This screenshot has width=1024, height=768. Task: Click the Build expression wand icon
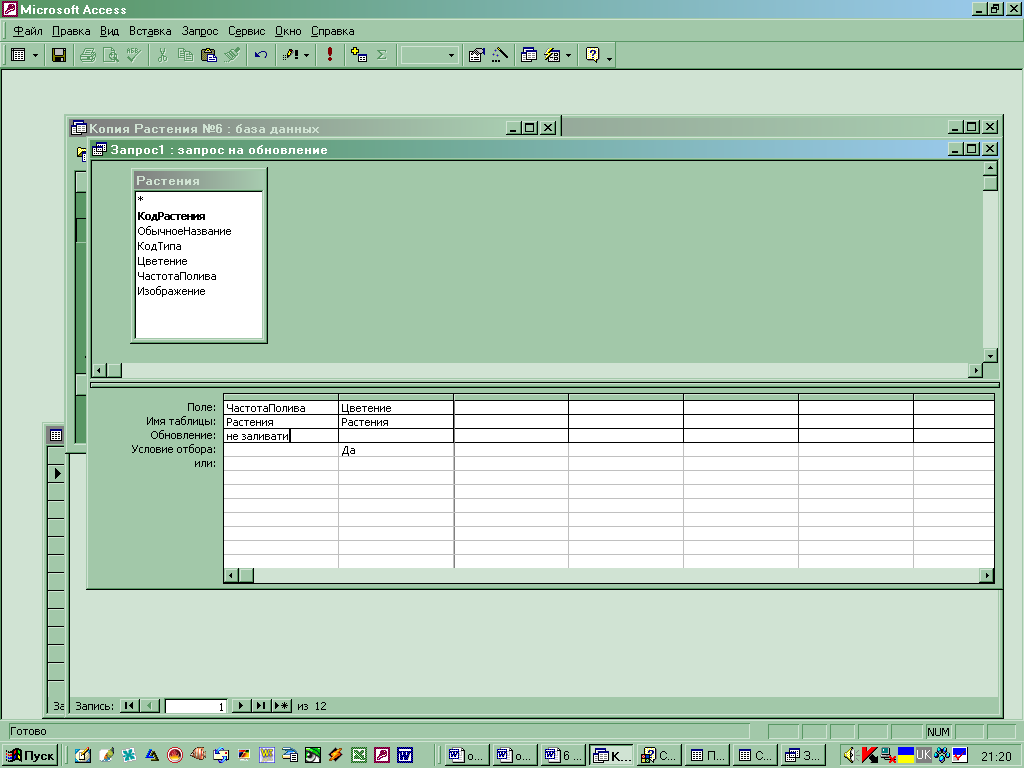(500, 55)
